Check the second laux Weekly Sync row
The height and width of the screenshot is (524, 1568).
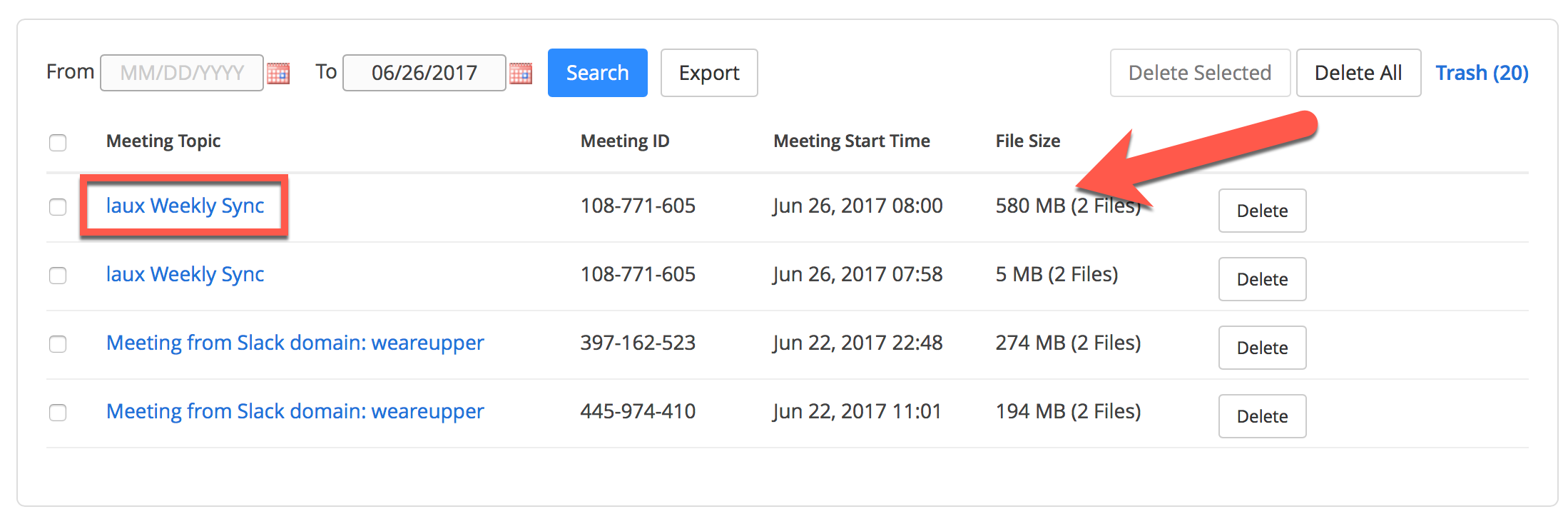pos(57,276)
